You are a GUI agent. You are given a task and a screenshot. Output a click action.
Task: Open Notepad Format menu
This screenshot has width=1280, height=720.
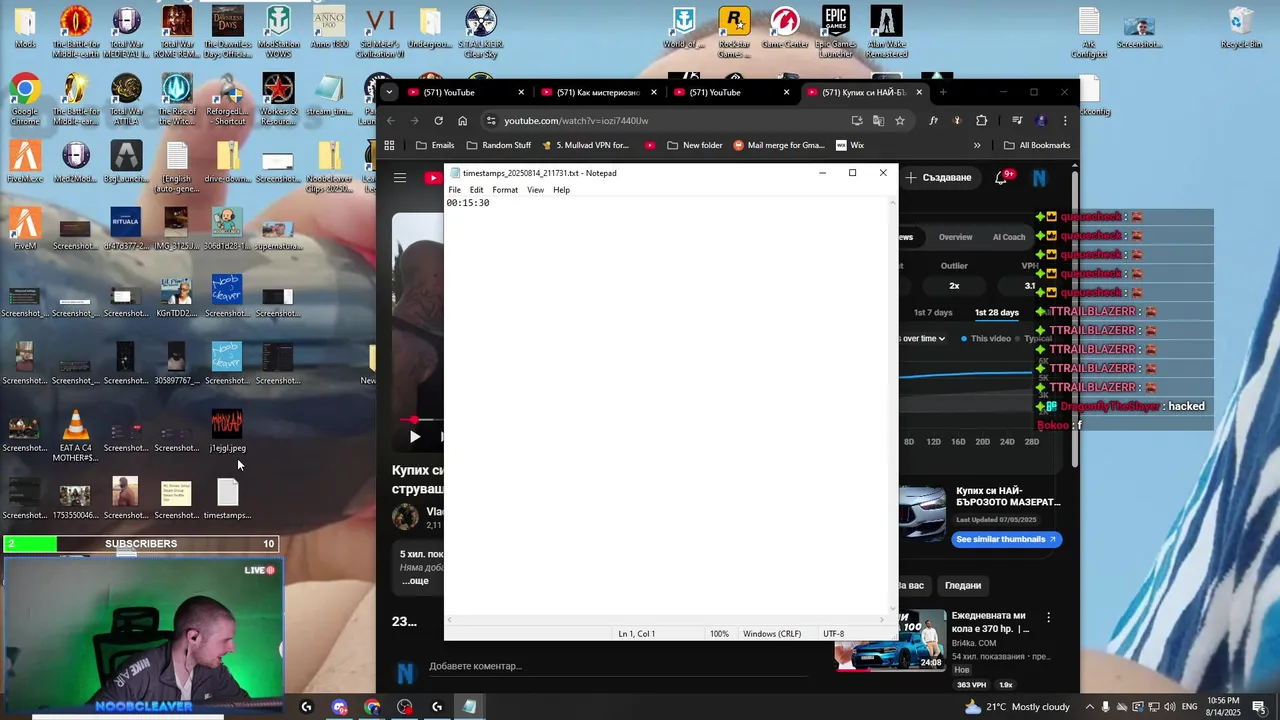505,190
